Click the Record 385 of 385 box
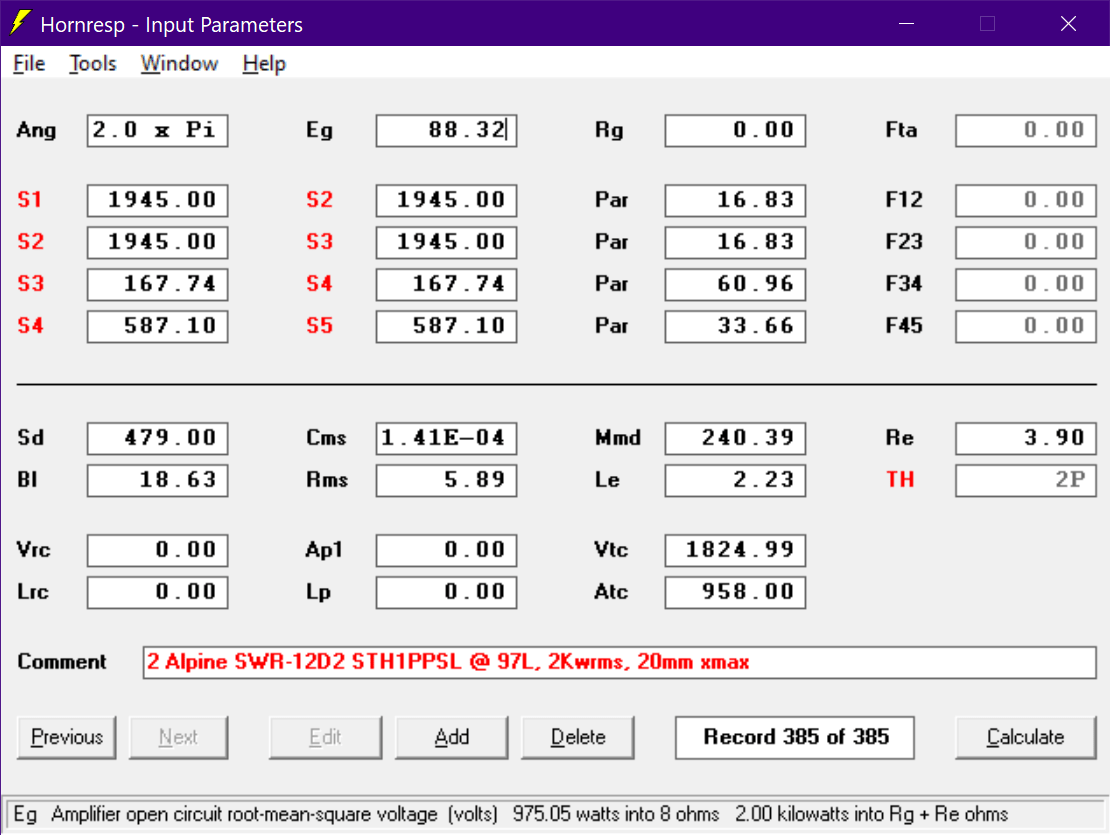Image resolution: width=1110 pixels, height=835 pixels. pyautogui.click(x=794, y=737)
